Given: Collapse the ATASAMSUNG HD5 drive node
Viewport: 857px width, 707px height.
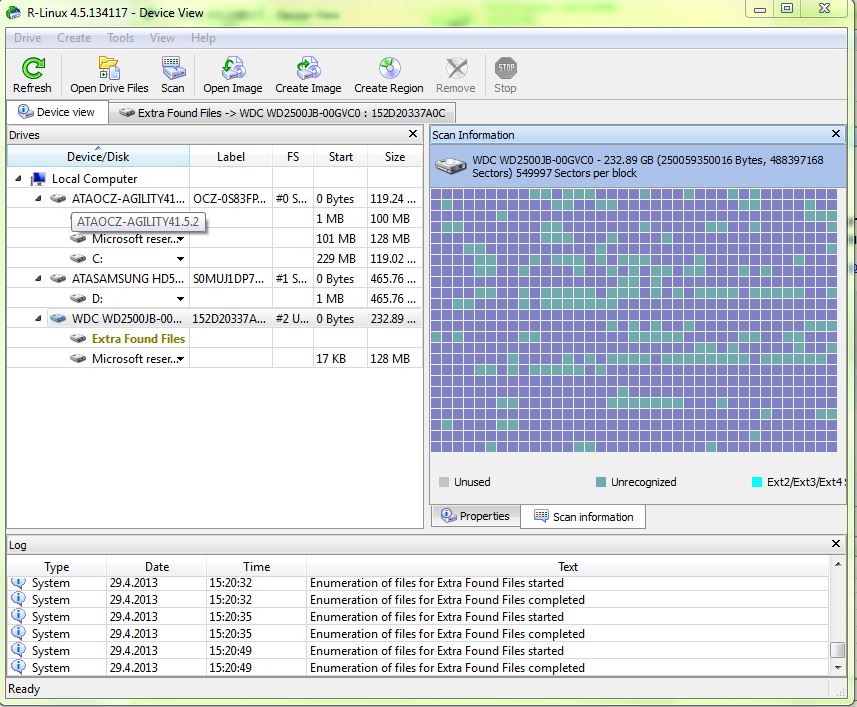Looking at the screenshot, I should (x=38, y=279).
